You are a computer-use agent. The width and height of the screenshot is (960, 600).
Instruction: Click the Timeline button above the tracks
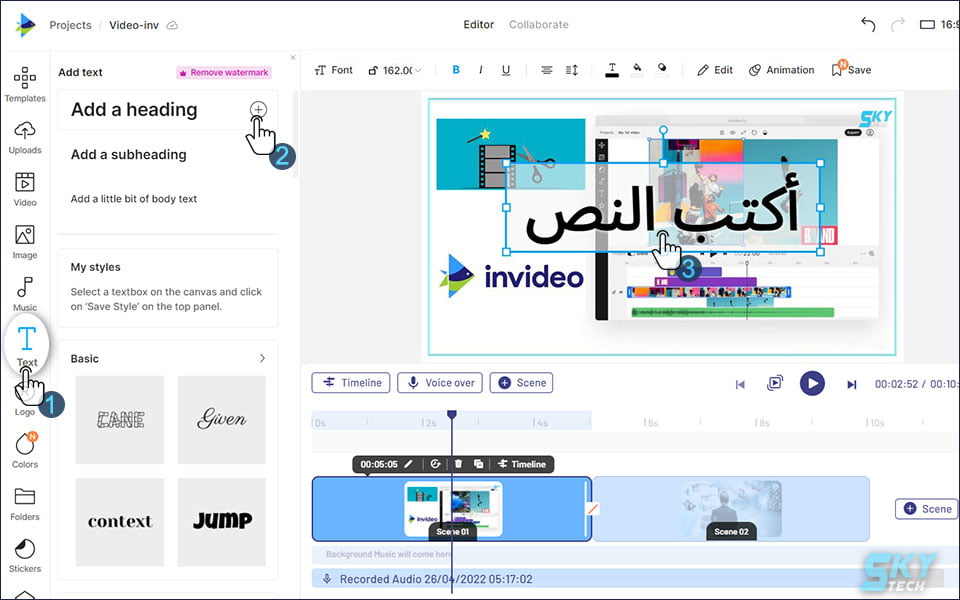[x=351, y=383]
